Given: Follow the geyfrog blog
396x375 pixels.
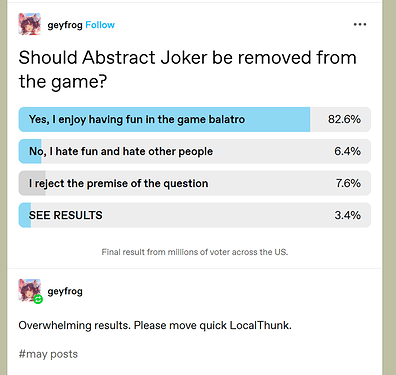Looking at the screenshot, I should click(x=100, y=25).
